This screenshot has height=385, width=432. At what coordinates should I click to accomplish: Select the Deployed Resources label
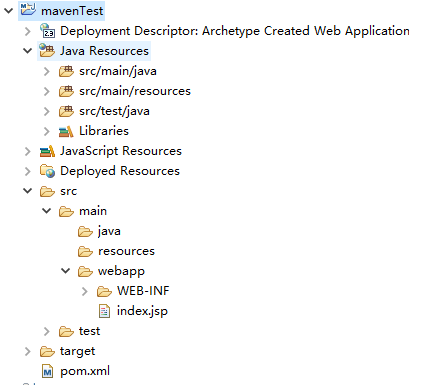pos(120,171)
